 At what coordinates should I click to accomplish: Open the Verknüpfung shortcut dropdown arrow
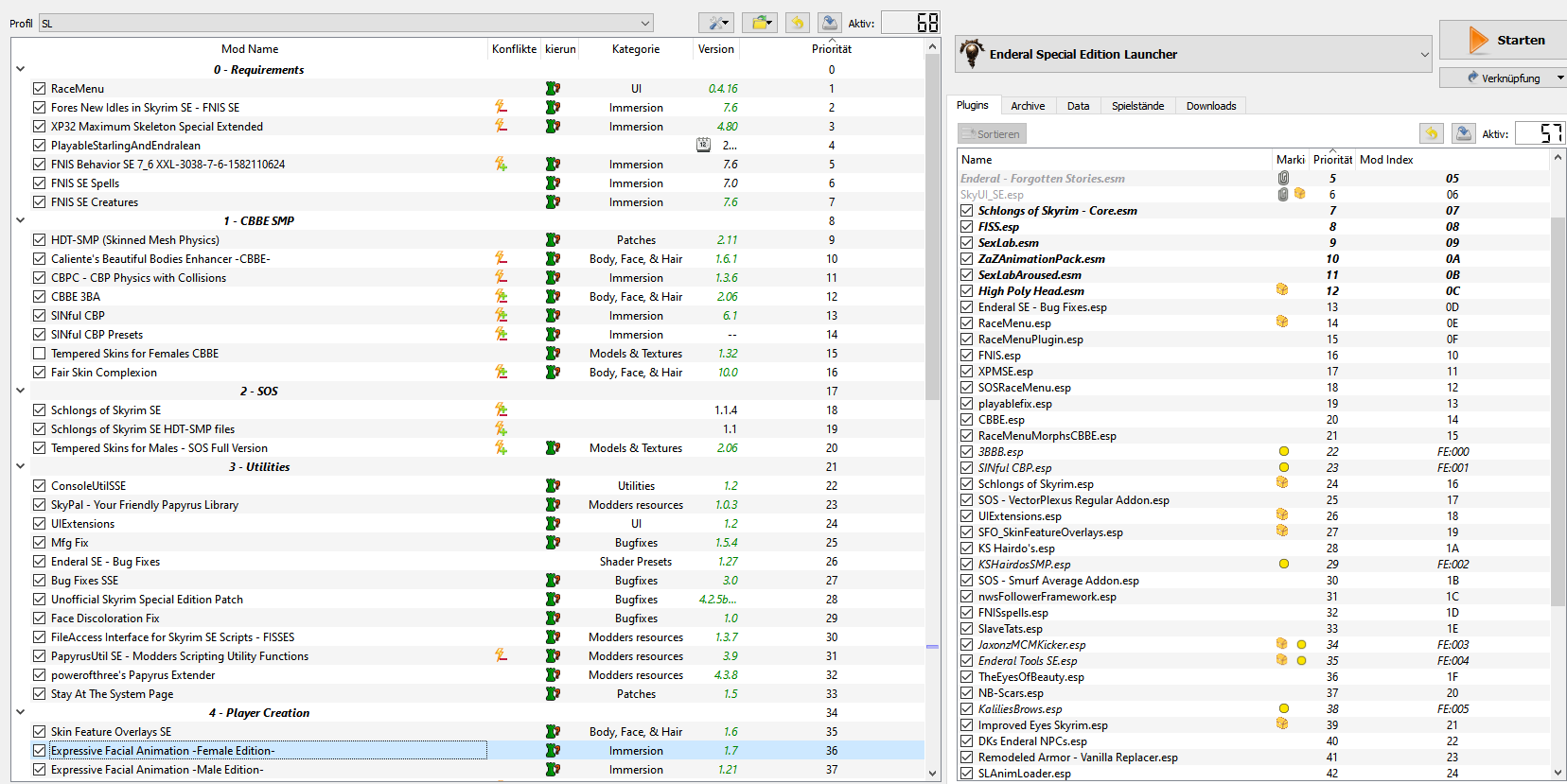[1560, 78]
